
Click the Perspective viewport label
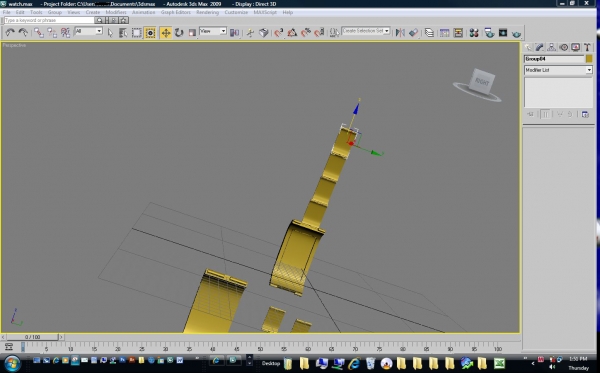pos(14,45)
